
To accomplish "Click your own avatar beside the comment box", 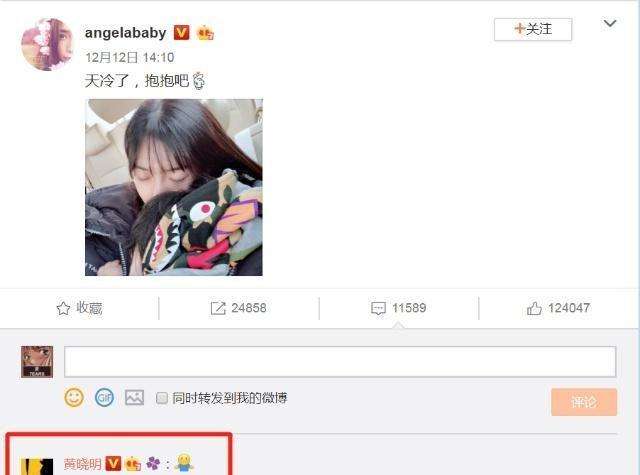I will (x=37, y=362).
